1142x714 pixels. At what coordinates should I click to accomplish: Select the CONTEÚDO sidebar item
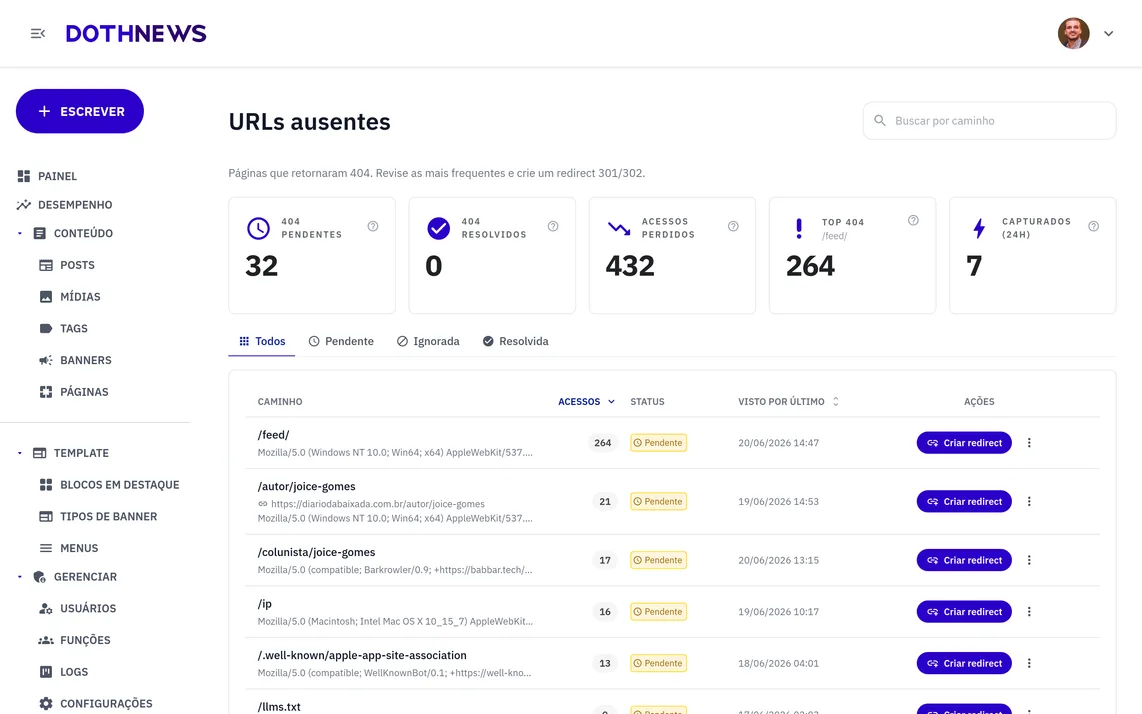click(74, 233)
